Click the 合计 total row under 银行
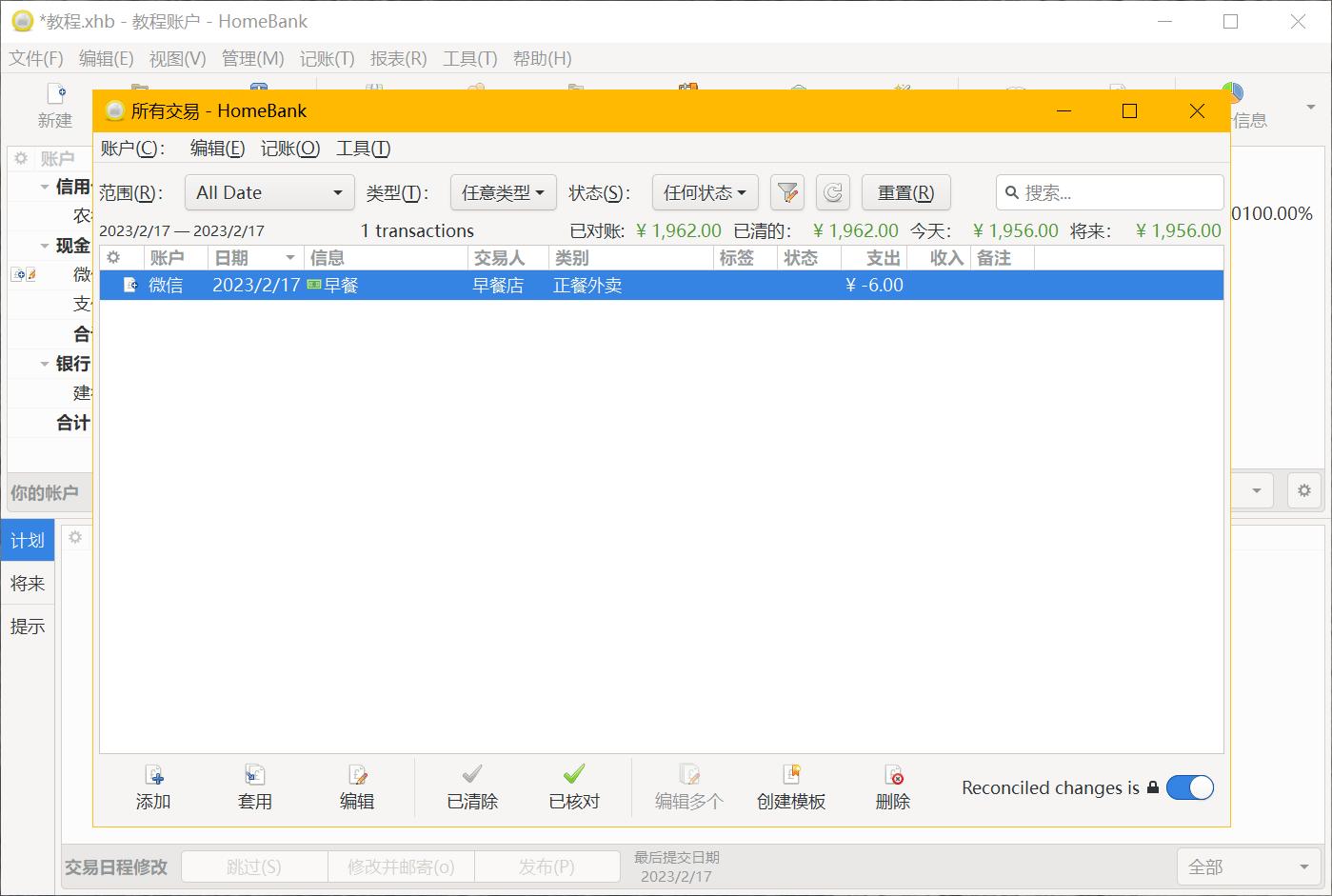The image size is (1332, 896). tap(48, 422)
